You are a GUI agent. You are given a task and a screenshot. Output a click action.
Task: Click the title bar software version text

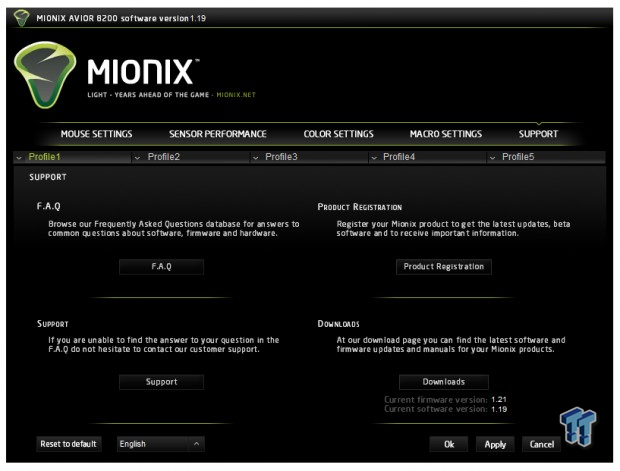coord(121,18)
